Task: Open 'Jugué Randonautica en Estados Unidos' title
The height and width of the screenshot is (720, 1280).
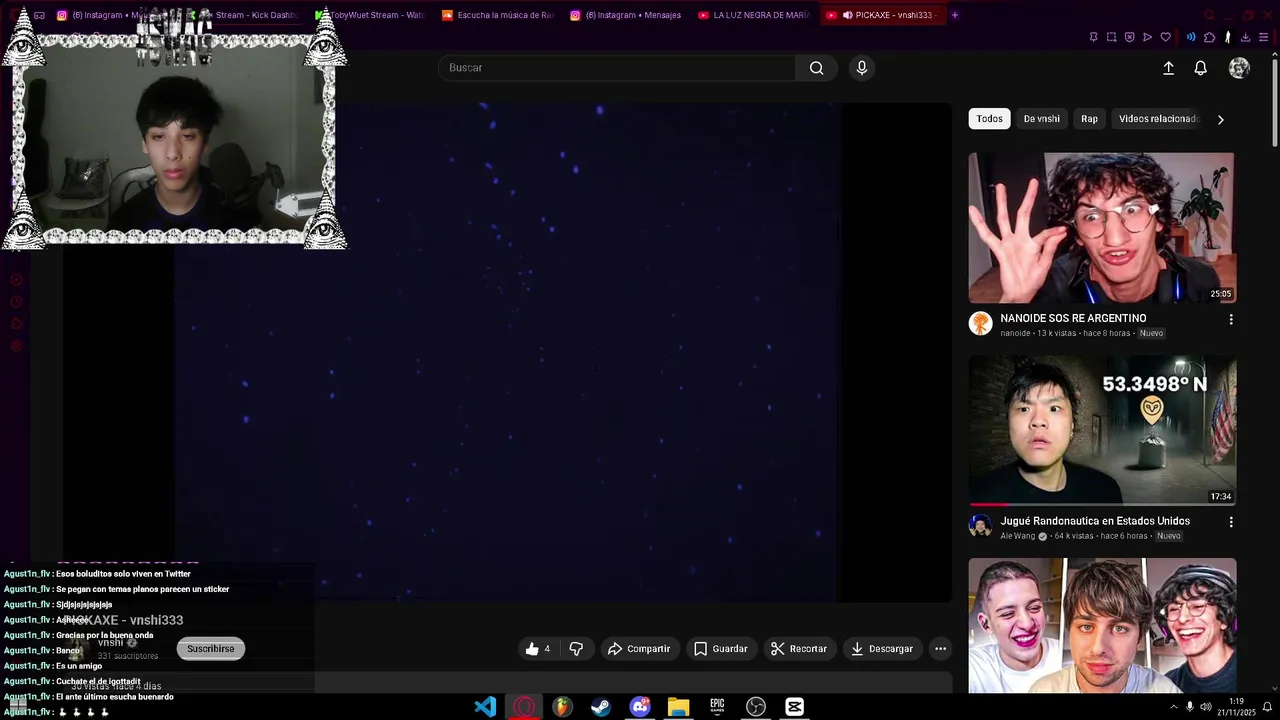Action: [x=1095, y=521]
